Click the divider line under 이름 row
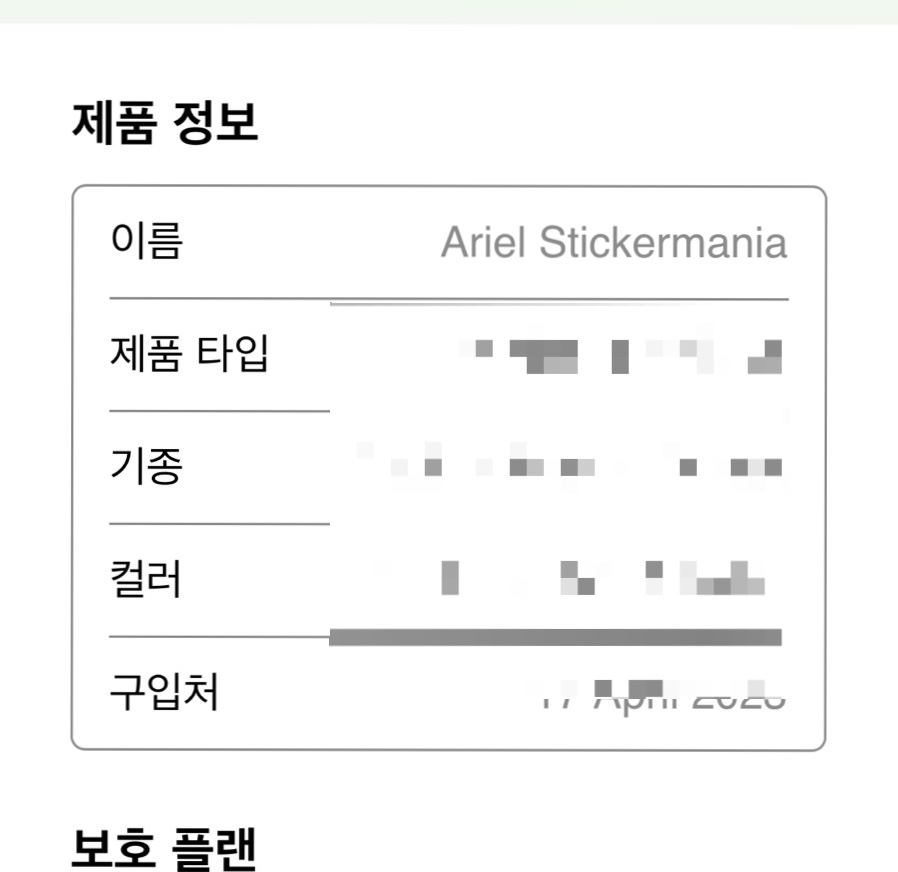898x872 pixels. point(449,299)
